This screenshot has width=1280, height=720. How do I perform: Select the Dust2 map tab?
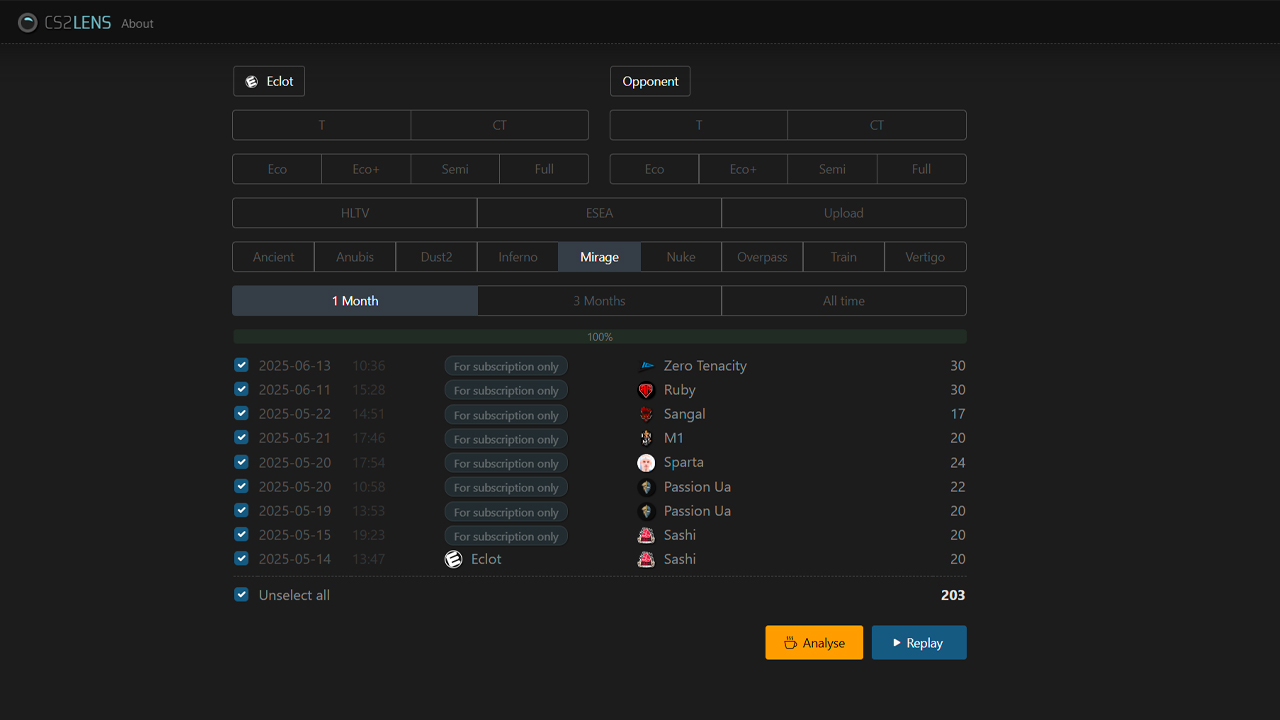[436, 257]
